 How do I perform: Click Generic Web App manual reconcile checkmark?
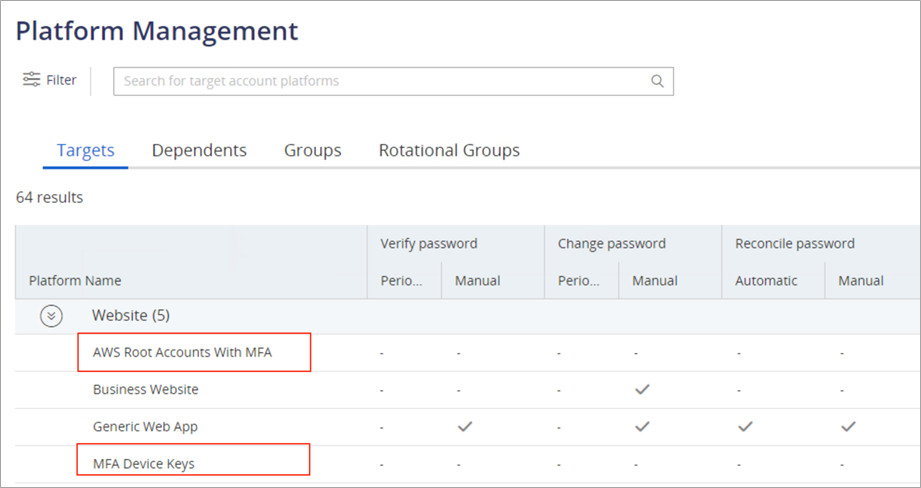(848, 426)
